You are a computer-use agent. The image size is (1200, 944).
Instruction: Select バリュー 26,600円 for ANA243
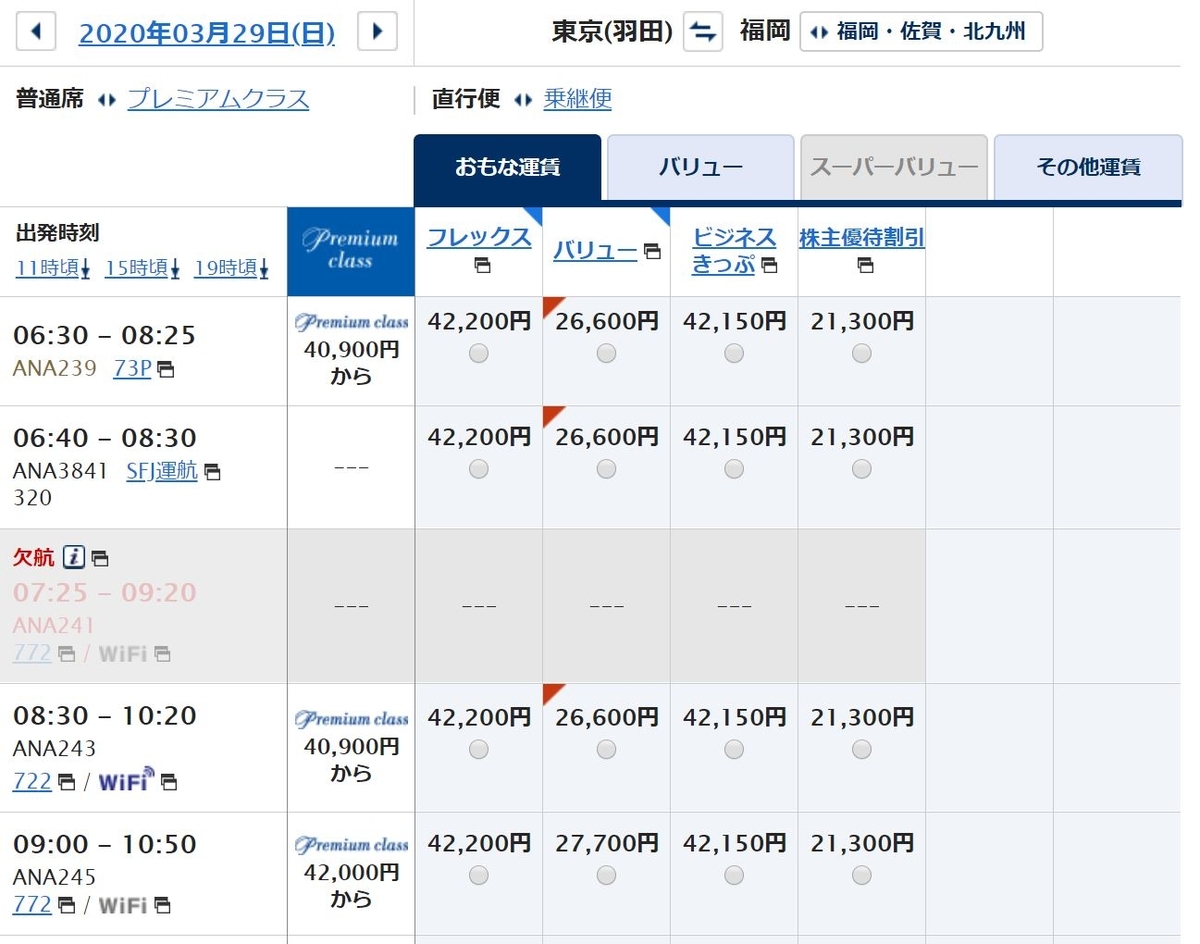tap(606, 749)
